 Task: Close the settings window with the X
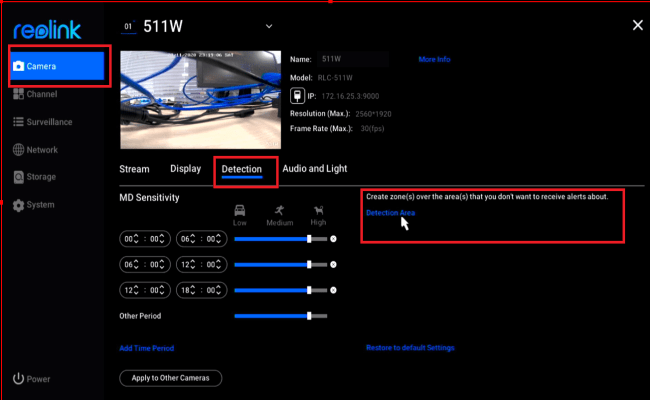point(638,25)
